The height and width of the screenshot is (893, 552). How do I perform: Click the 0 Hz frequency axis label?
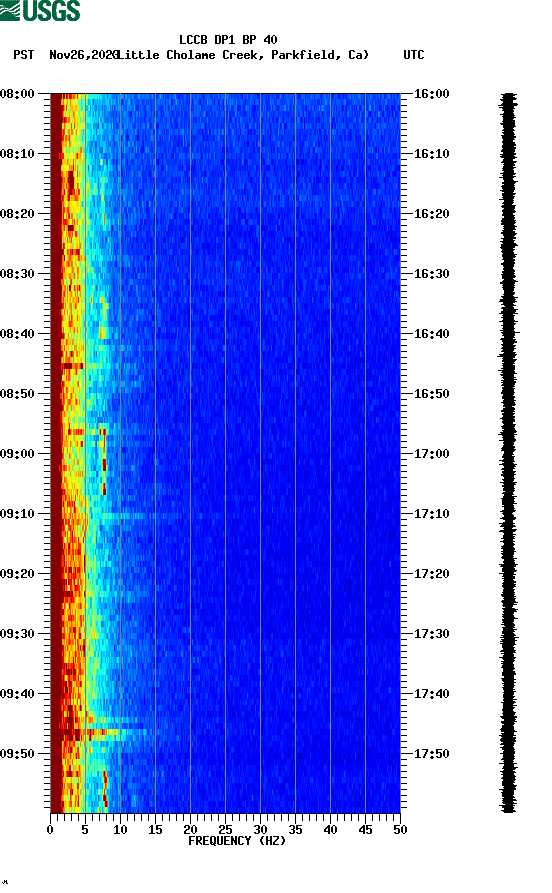pyautogui.click(x=50, y=830)
